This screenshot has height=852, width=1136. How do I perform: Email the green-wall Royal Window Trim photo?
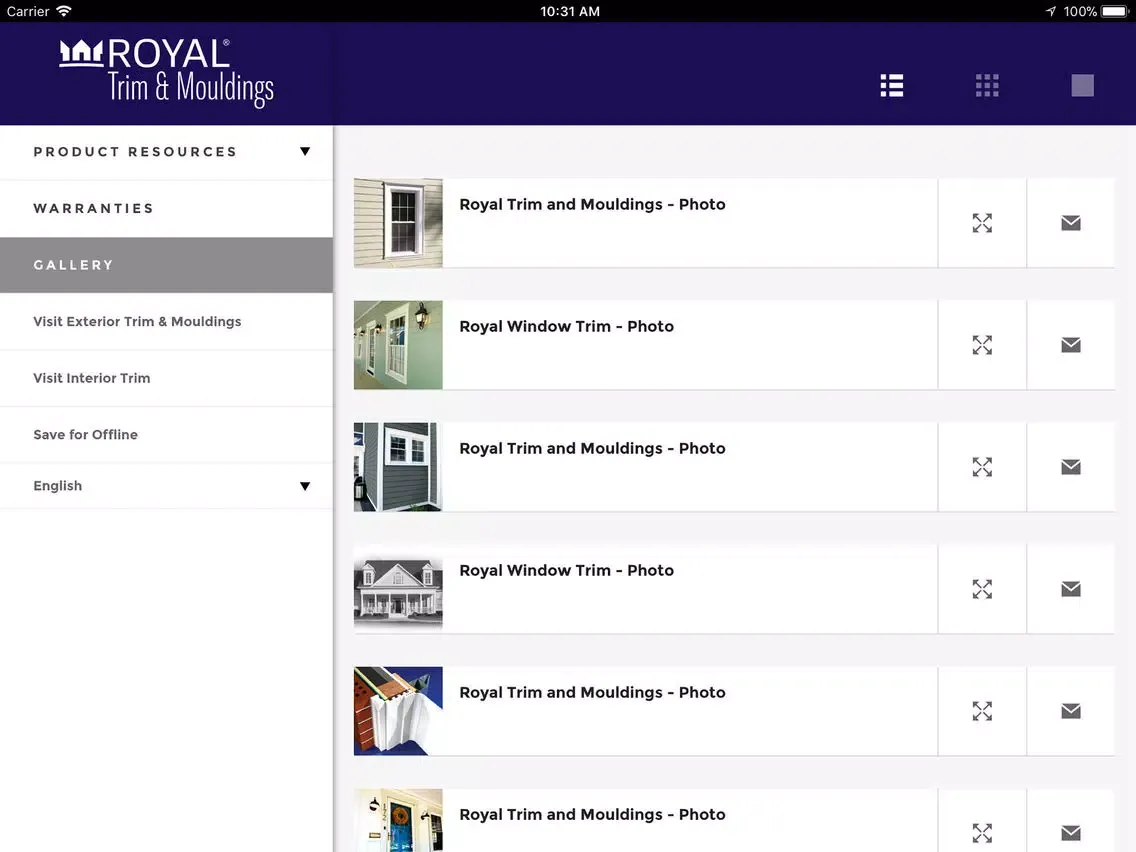tap(1071, 345)
